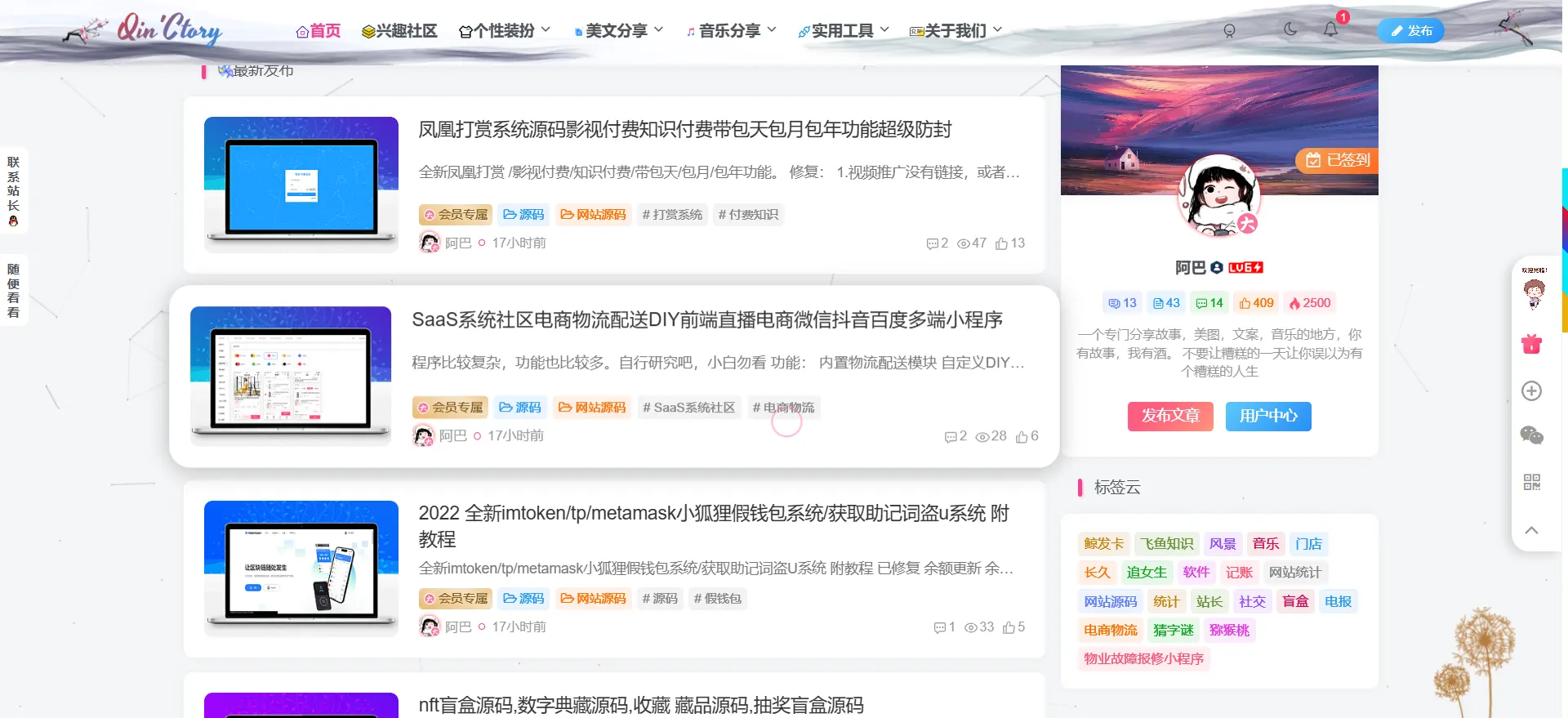Click the red gift box floating icon

click(1531, 344)
